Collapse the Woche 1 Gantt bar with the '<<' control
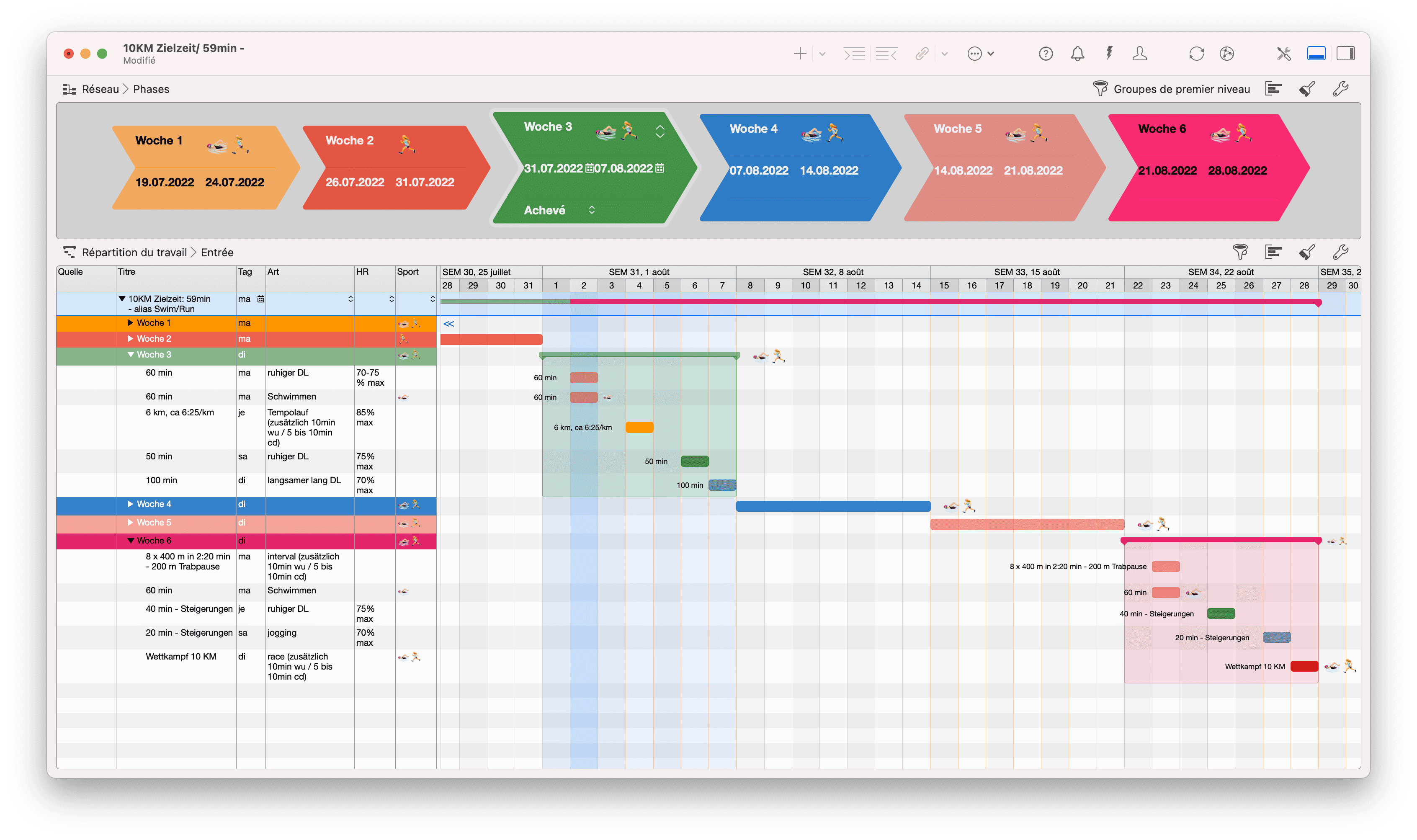 (x=449, y=324)
